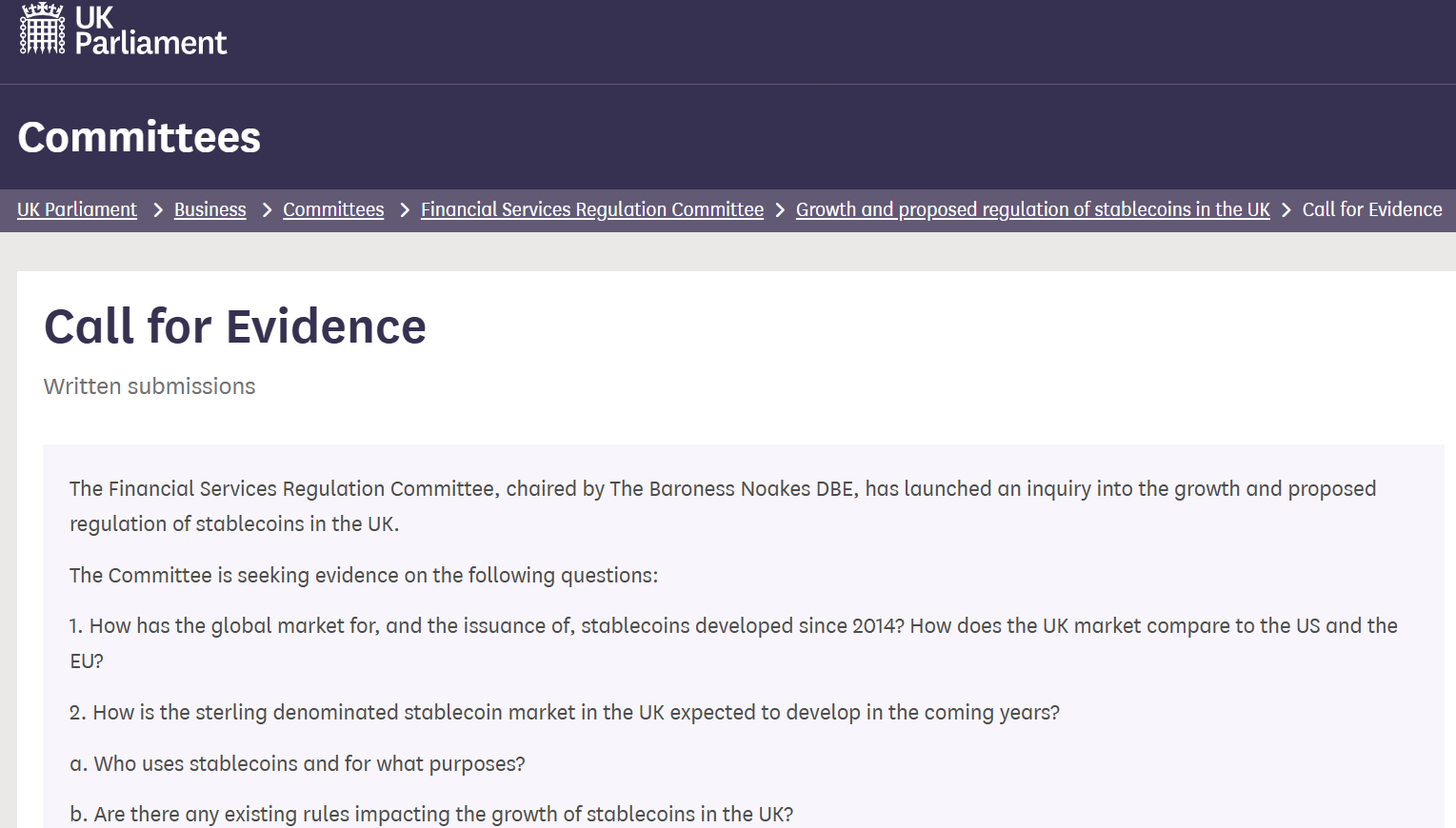
Task: Click the Call for Evidence page heading
Action: click(x=234, y=326)
